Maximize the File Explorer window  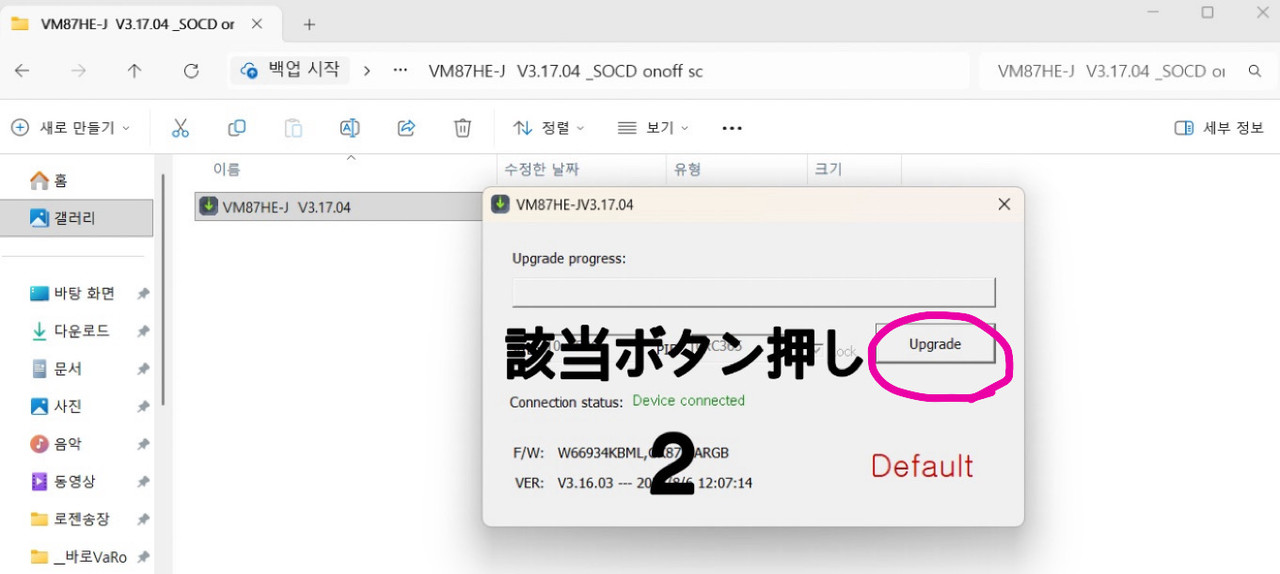click(1207, 13)
